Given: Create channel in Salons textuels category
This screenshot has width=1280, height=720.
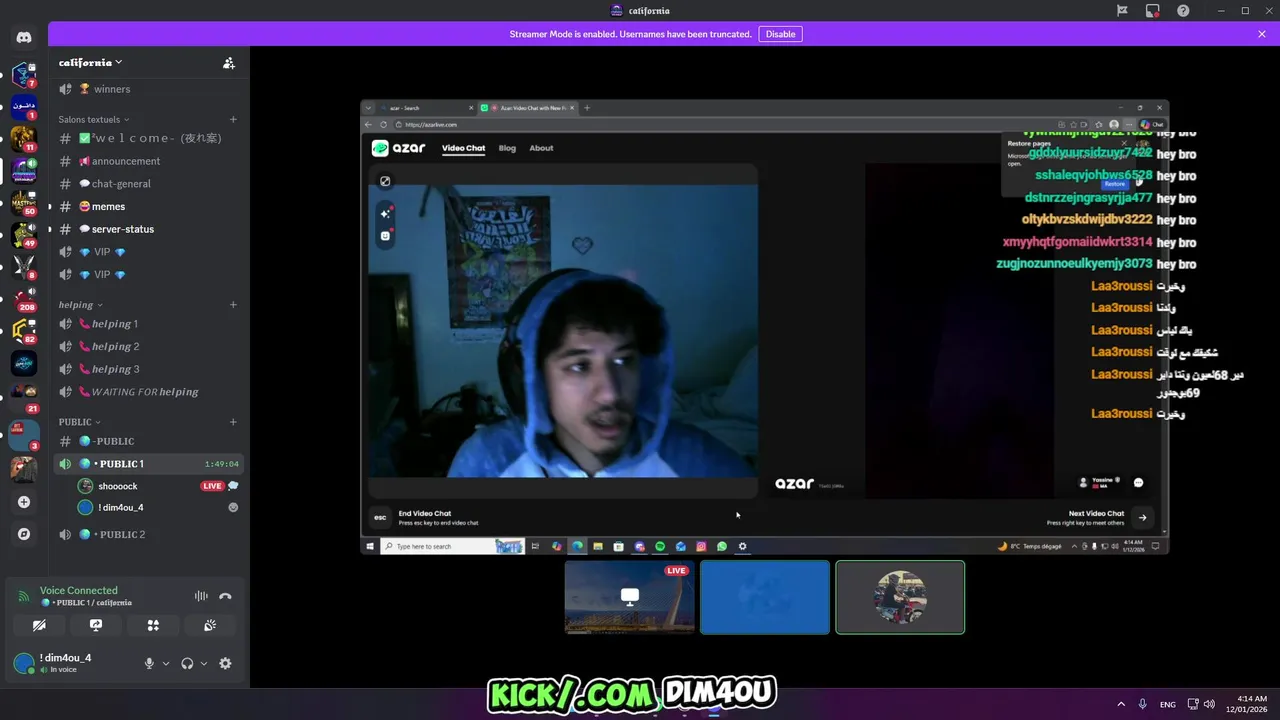Looking at the screenshot, I should [x=233, y=119].
